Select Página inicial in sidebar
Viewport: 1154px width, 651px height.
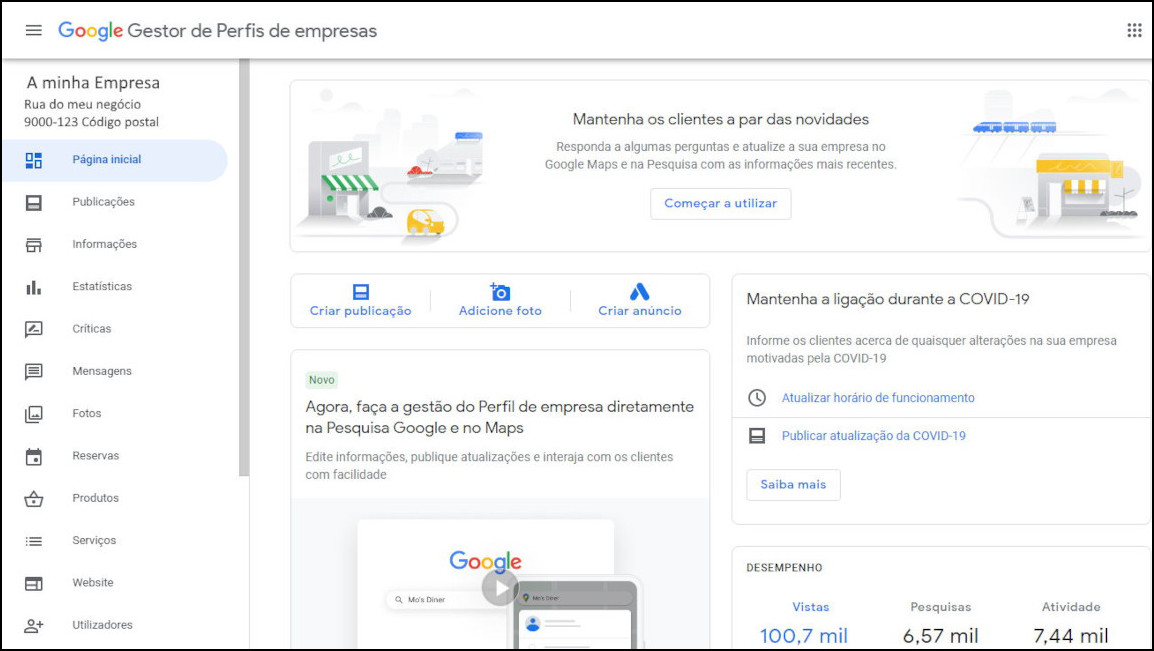click(114, 160)
